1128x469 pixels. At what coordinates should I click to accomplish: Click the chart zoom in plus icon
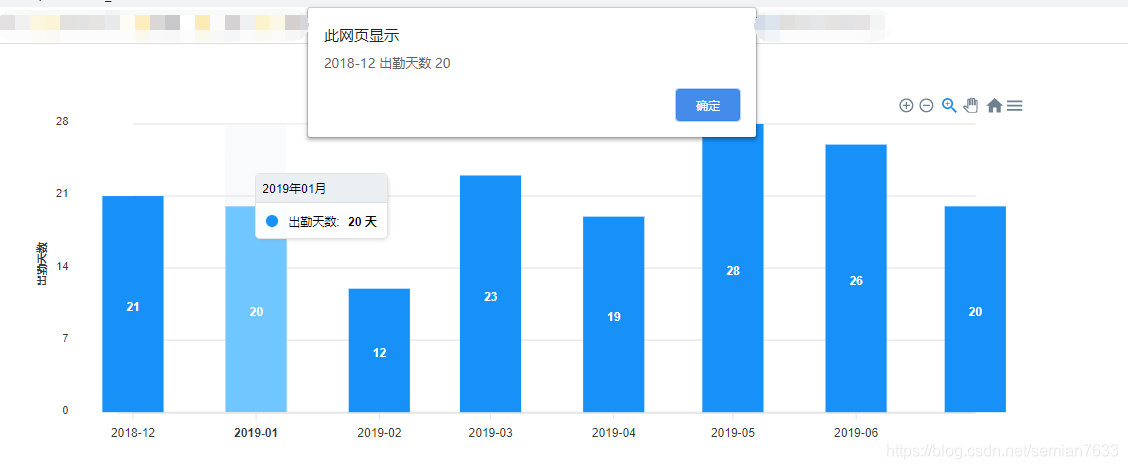906,106
